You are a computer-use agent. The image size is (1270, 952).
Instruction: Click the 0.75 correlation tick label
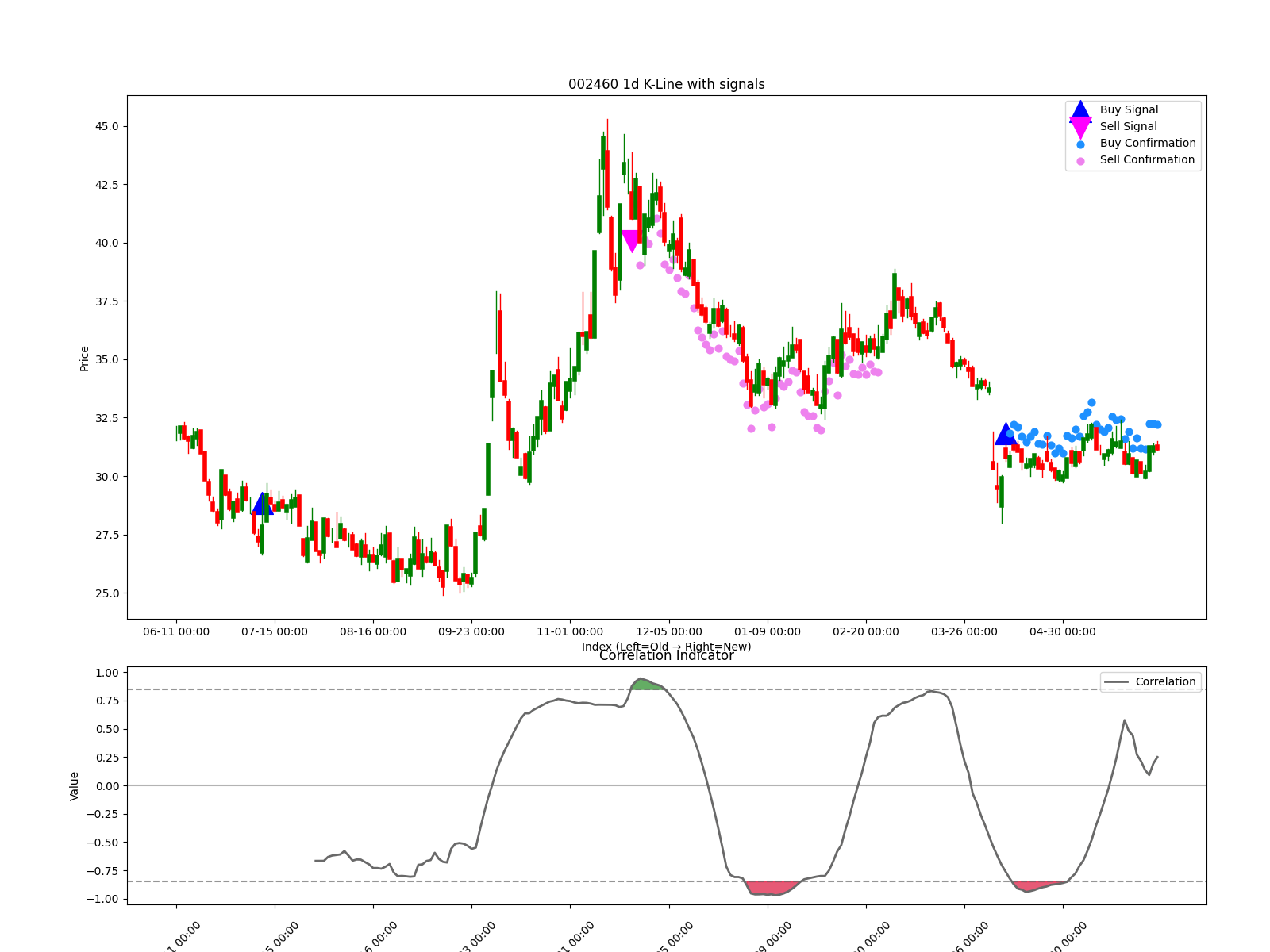point(107,701)
